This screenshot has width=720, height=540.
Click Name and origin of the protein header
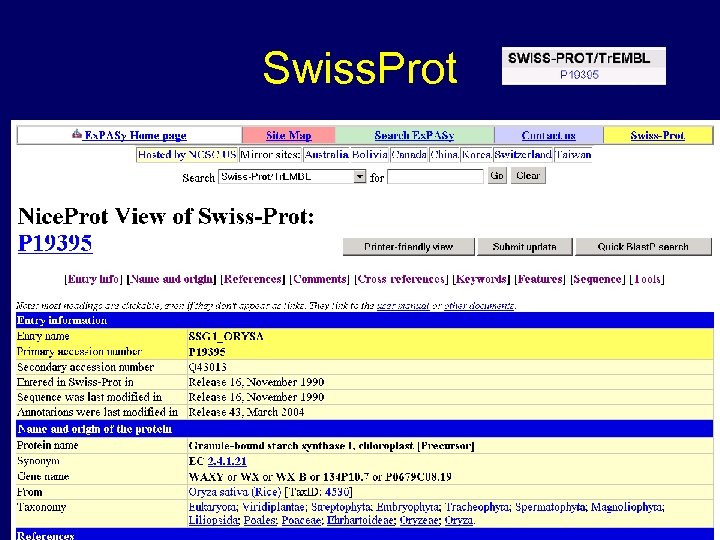(365, 429)
